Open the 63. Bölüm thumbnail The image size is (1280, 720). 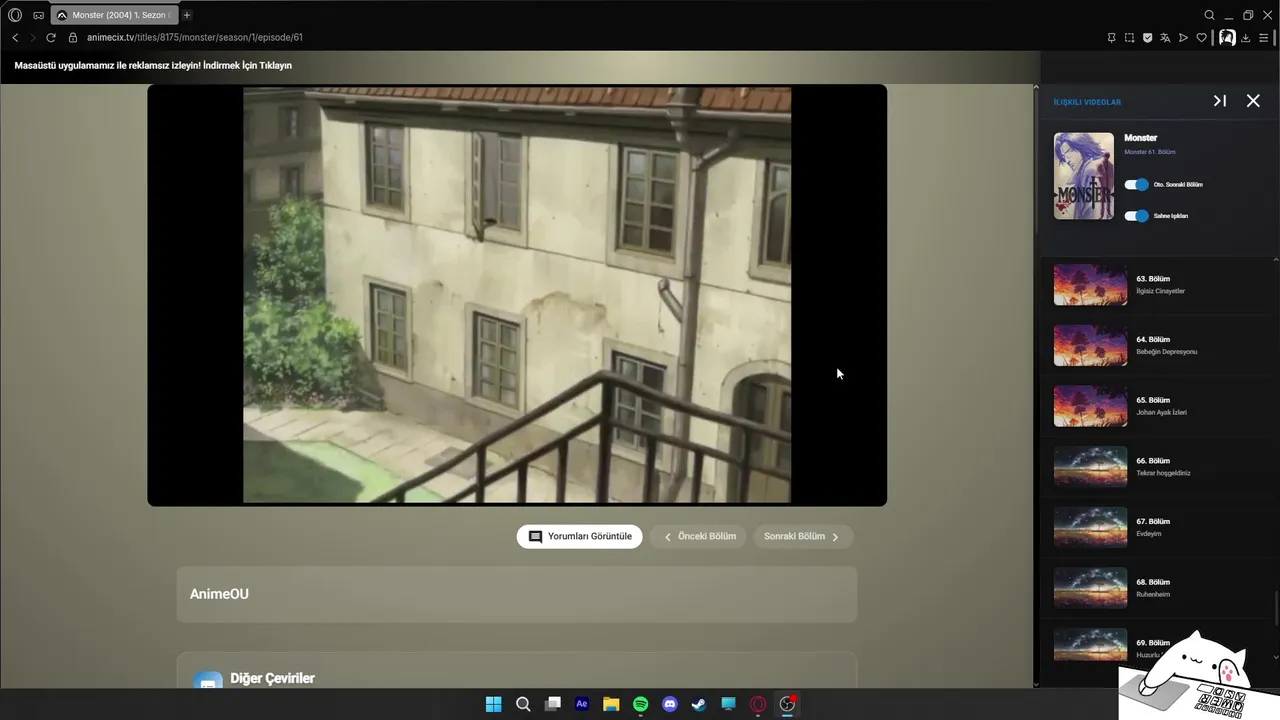click(1090, 285)
